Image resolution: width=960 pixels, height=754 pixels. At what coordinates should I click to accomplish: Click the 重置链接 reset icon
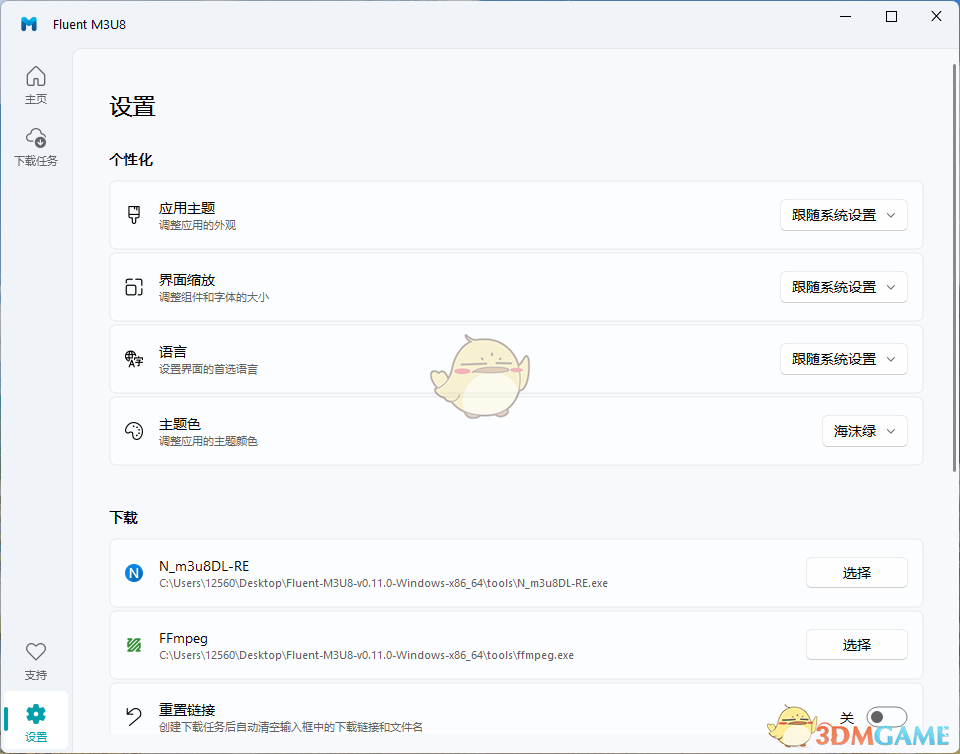click(134, 716)
